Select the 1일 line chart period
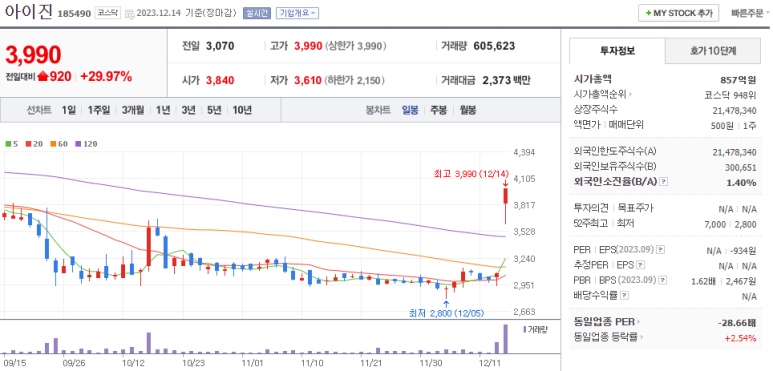 coord(69,110)
